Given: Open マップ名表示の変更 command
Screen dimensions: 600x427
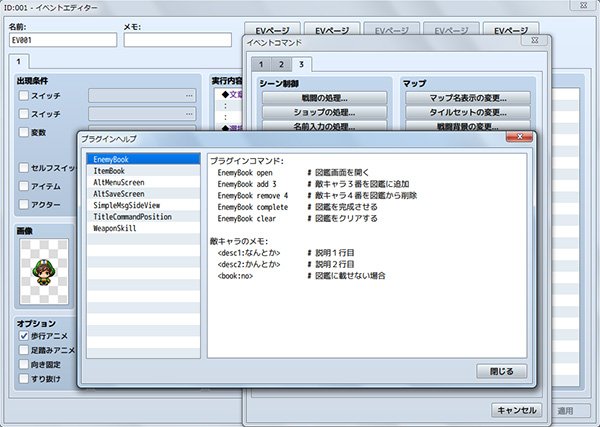Looking at the screenshot, I should (x=468, y=98).
